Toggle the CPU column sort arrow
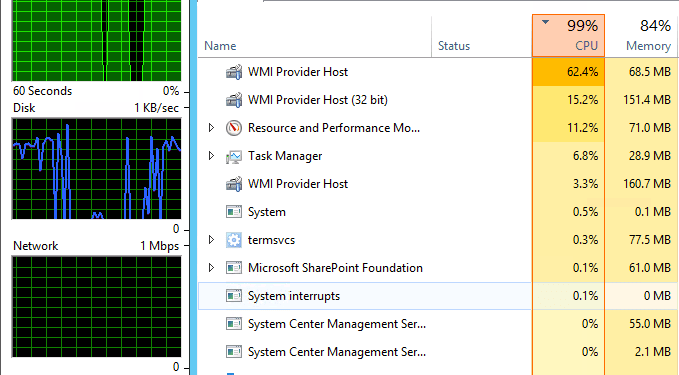This screenshot has width=679, height=375. tap(546, 22)
